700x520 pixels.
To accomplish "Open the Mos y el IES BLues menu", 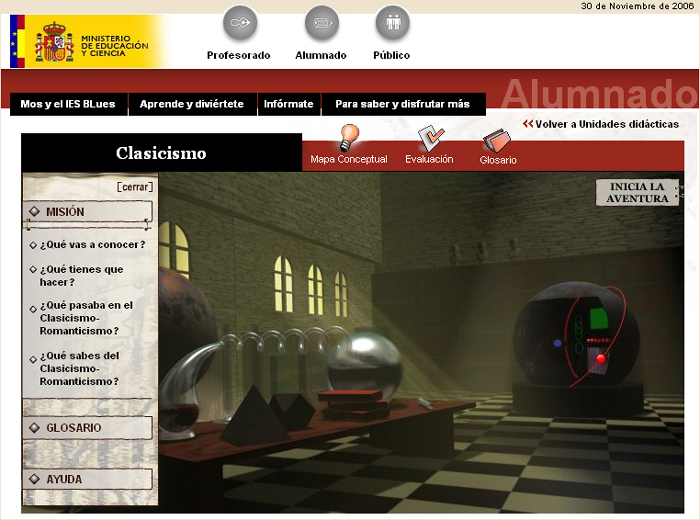I will [68, 104].
